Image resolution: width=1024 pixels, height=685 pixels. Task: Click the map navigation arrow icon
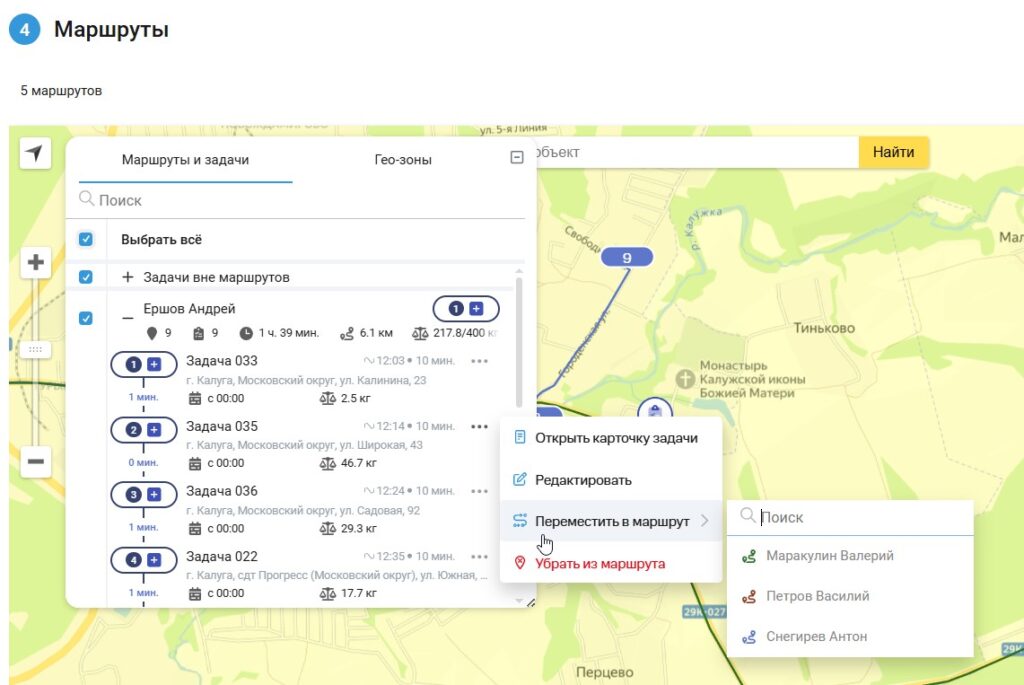coord(35,153)
